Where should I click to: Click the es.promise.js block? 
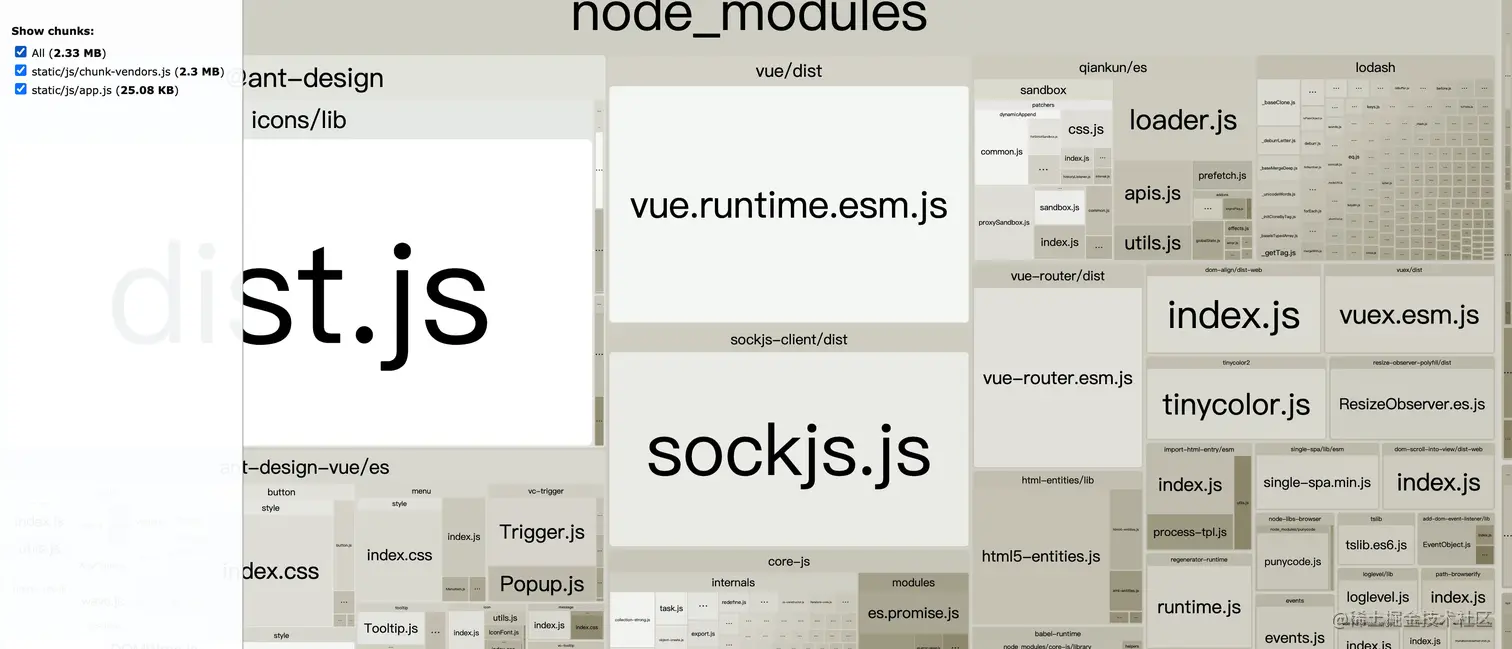tap(913, 613)
